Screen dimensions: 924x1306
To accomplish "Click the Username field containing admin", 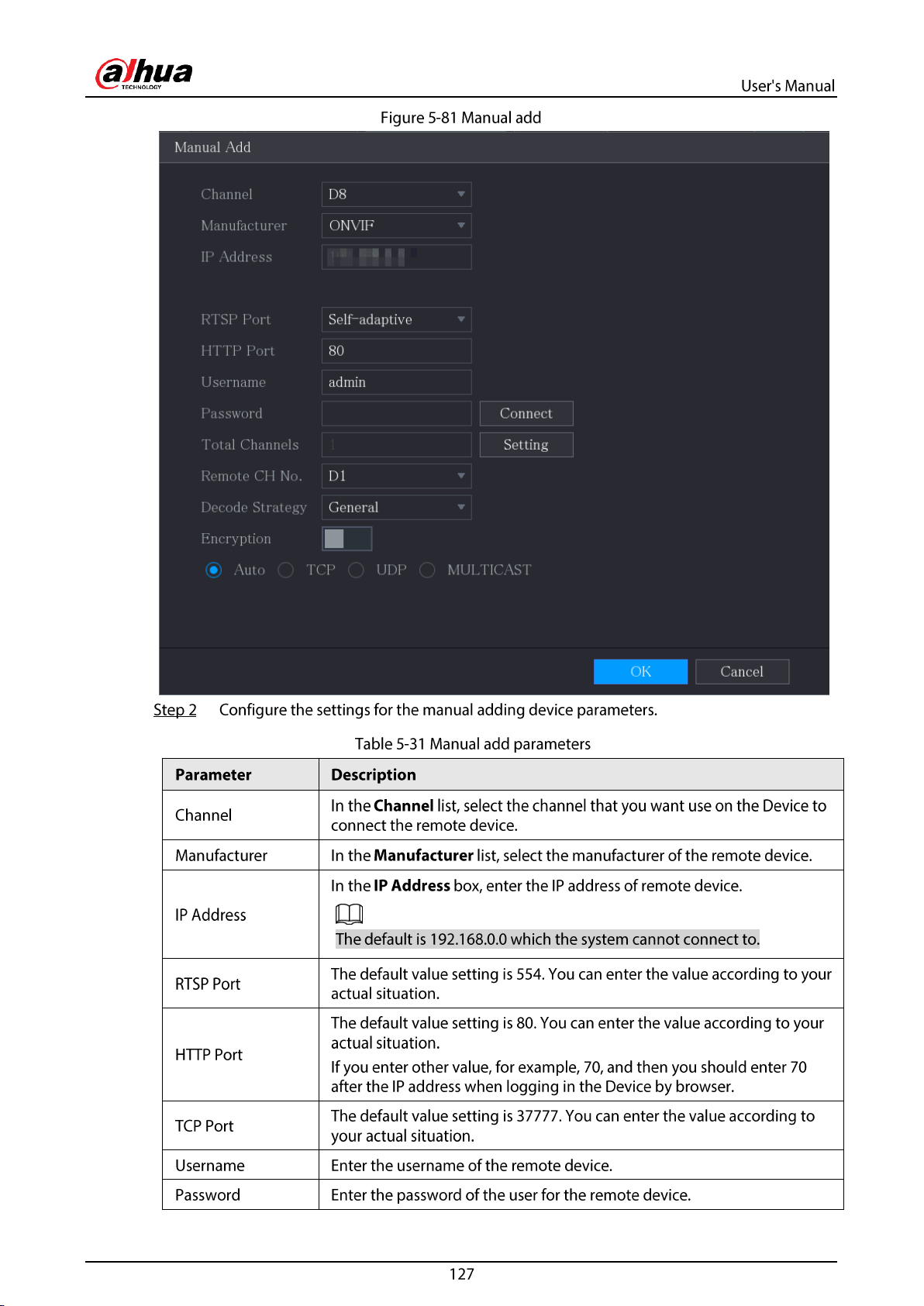I will pos(396,382).
